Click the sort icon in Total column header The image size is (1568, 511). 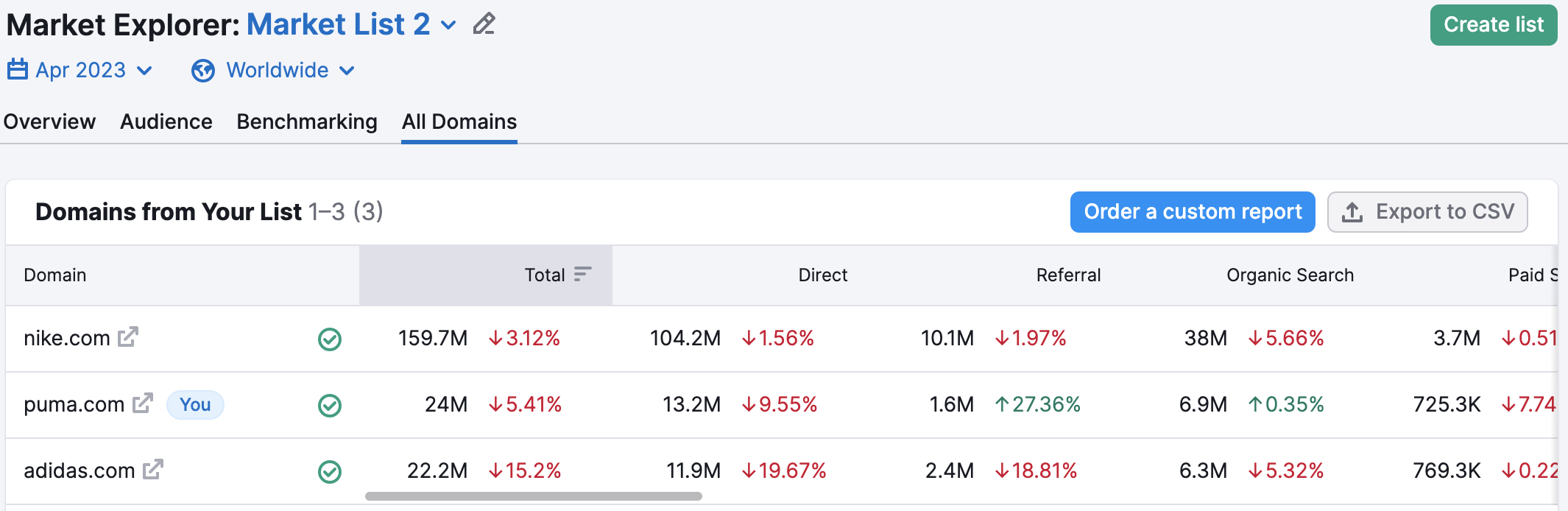582,275
